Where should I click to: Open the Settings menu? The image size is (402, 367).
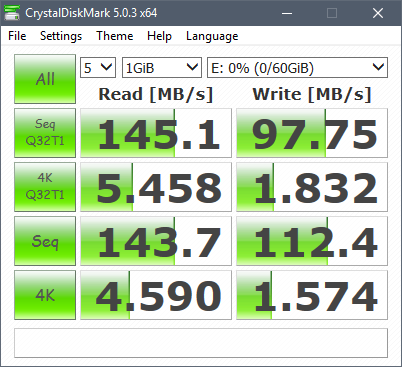[61, 36]
